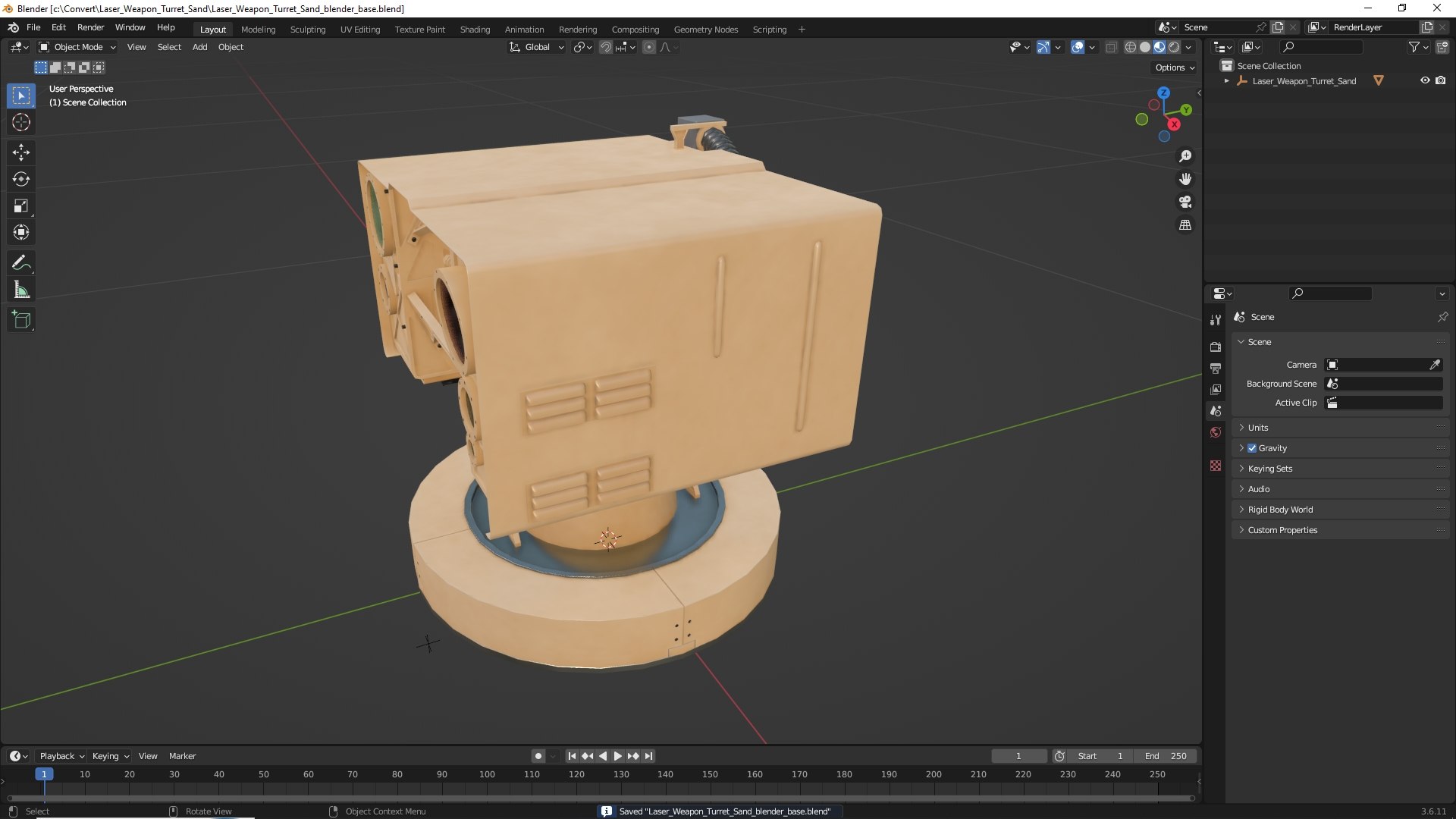Open the Render properties tab icon

1216,347
